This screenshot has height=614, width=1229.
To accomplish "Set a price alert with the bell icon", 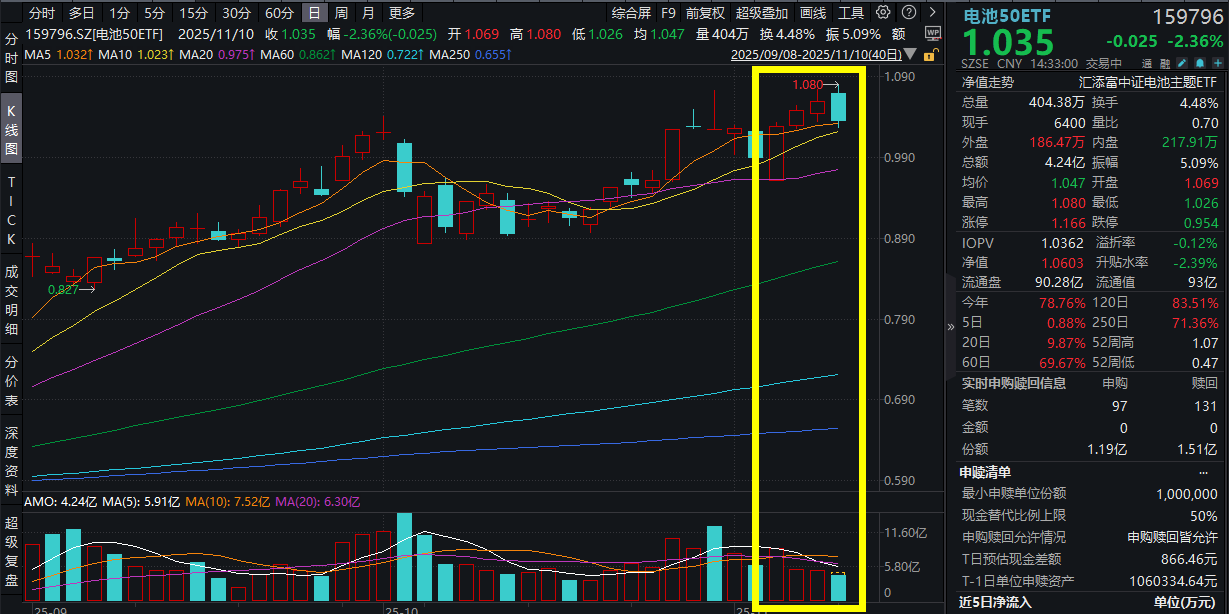I will pyautogui.click(x=1200, y=61).
